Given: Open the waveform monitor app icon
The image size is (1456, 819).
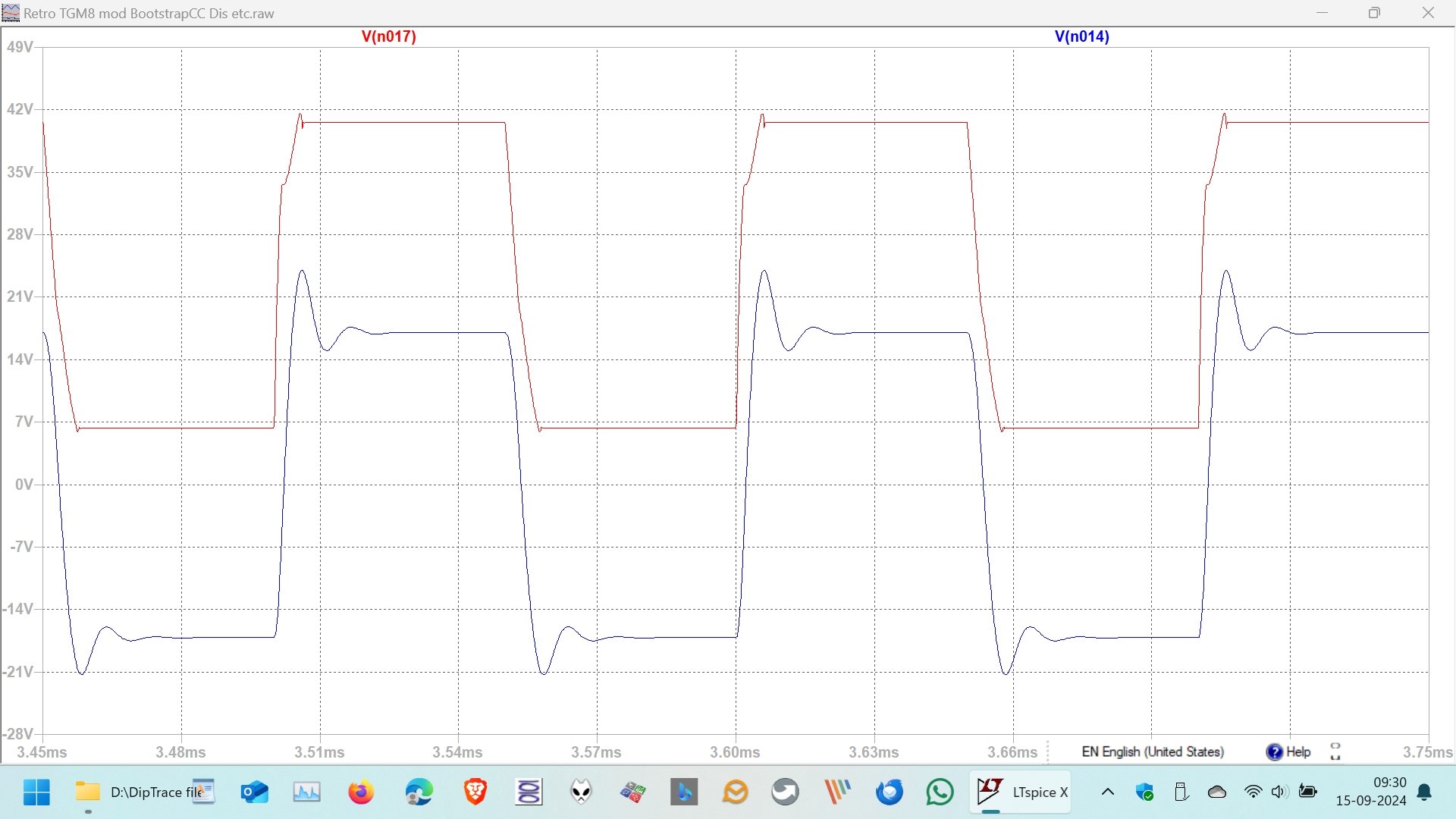Looking at the screenshot, I should click(x=307, y=792).
